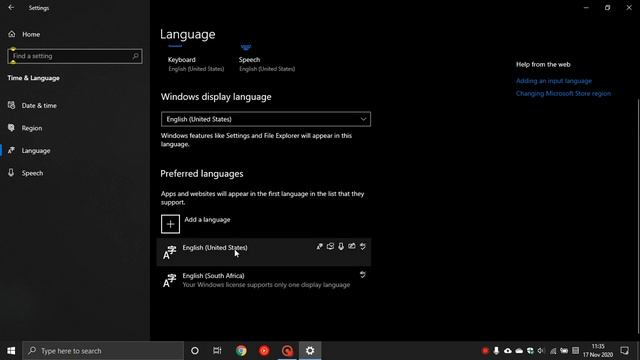Click spell-check icon for English (South Africa)

click(x=362, y=274)
